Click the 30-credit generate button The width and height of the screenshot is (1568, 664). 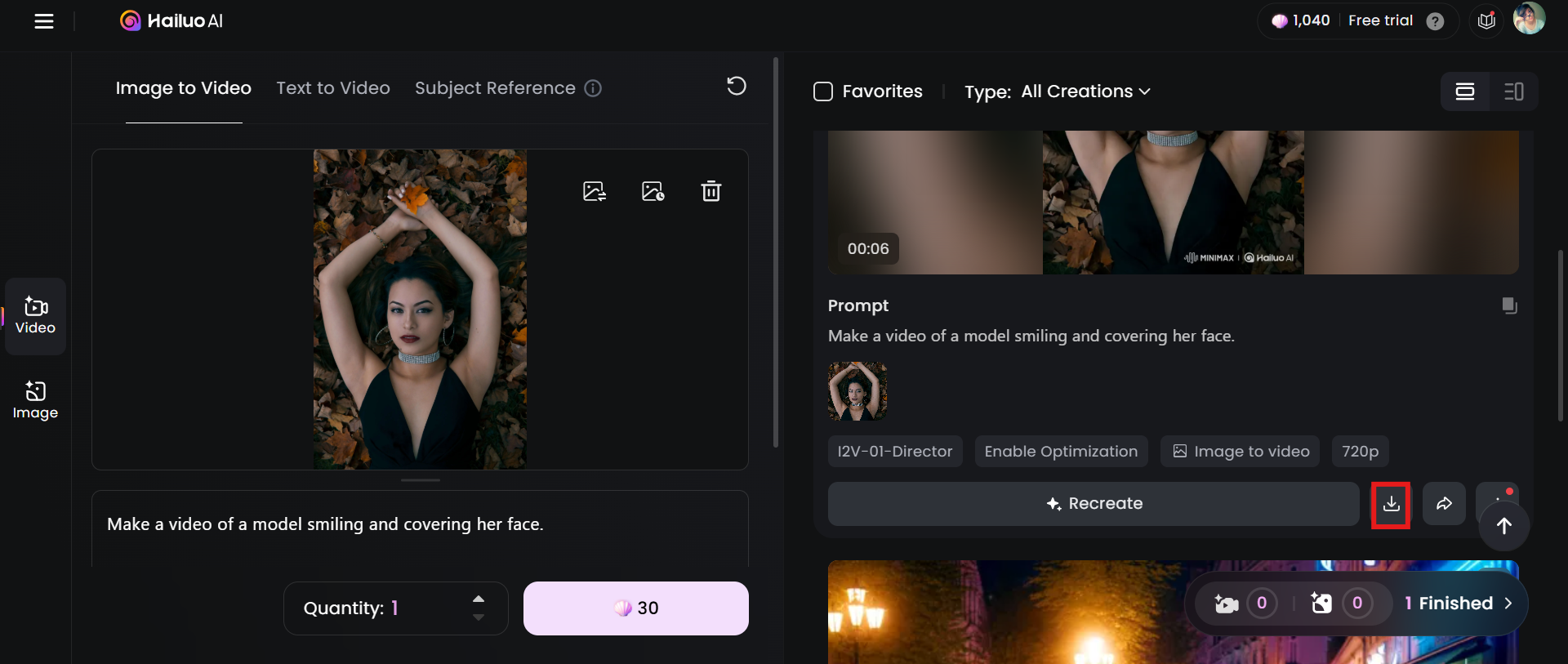635,608
